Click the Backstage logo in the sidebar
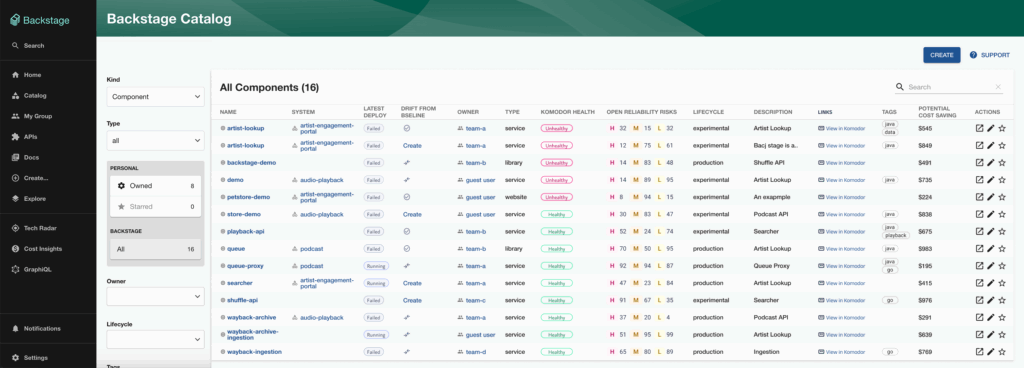1024x368 pixels. [39, 20]
